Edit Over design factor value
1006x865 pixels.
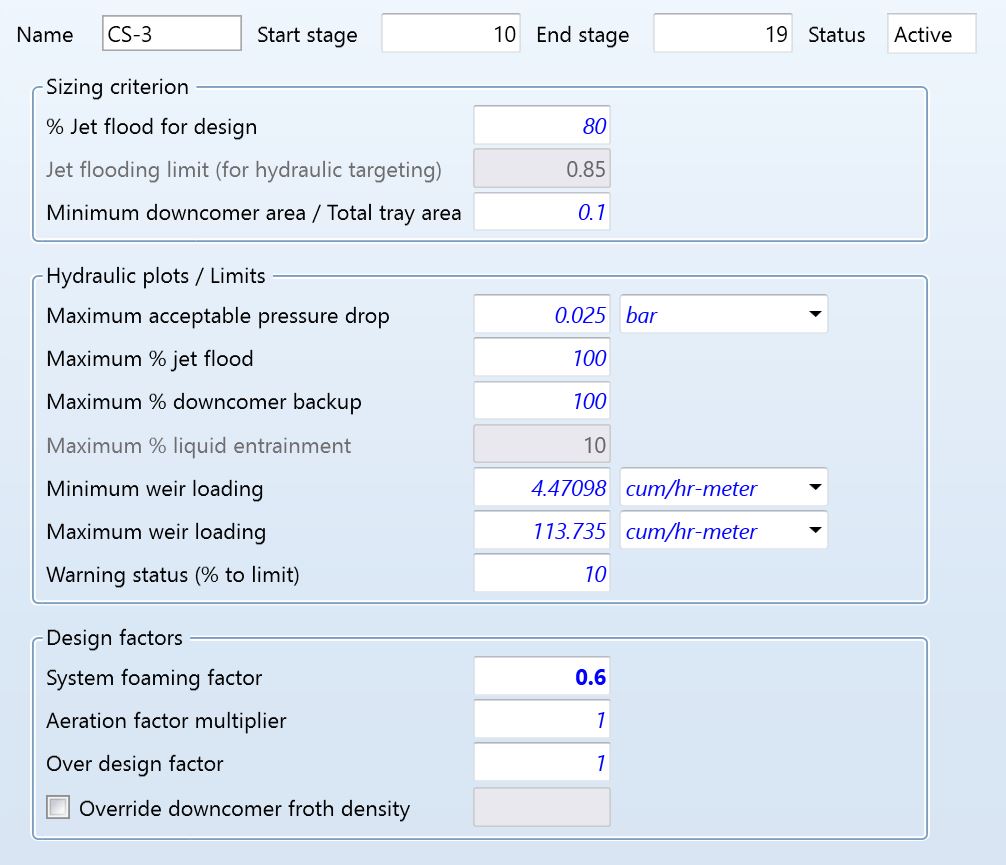tap(541, 764)
